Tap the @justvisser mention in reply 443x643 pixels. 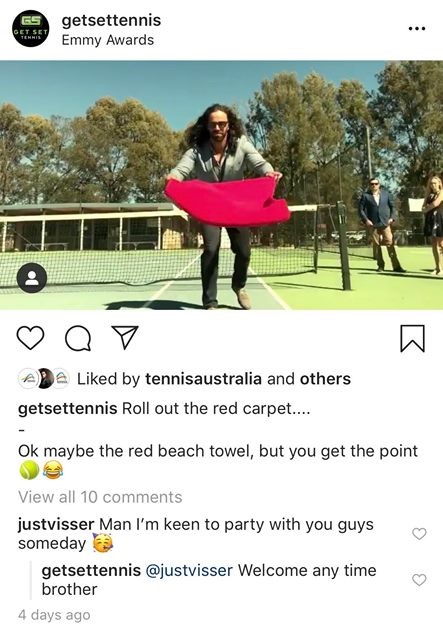coord(189,570)
